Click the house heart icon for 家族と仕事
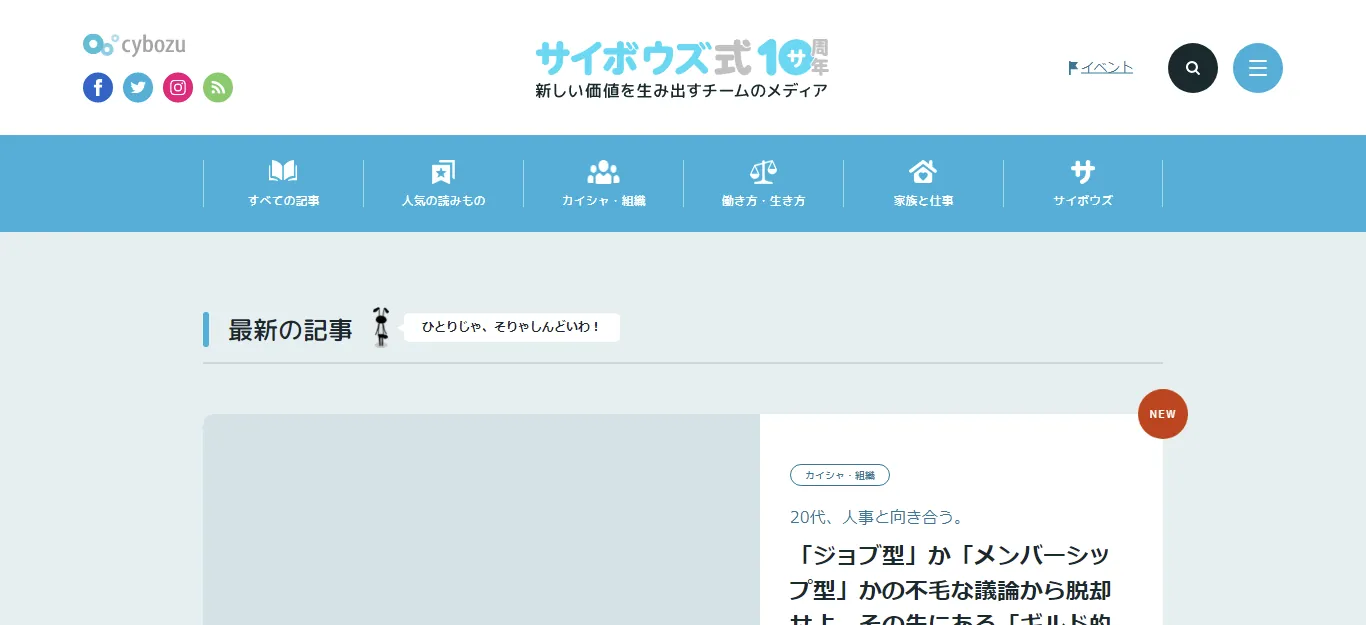1366x625 pixels. 923,171
